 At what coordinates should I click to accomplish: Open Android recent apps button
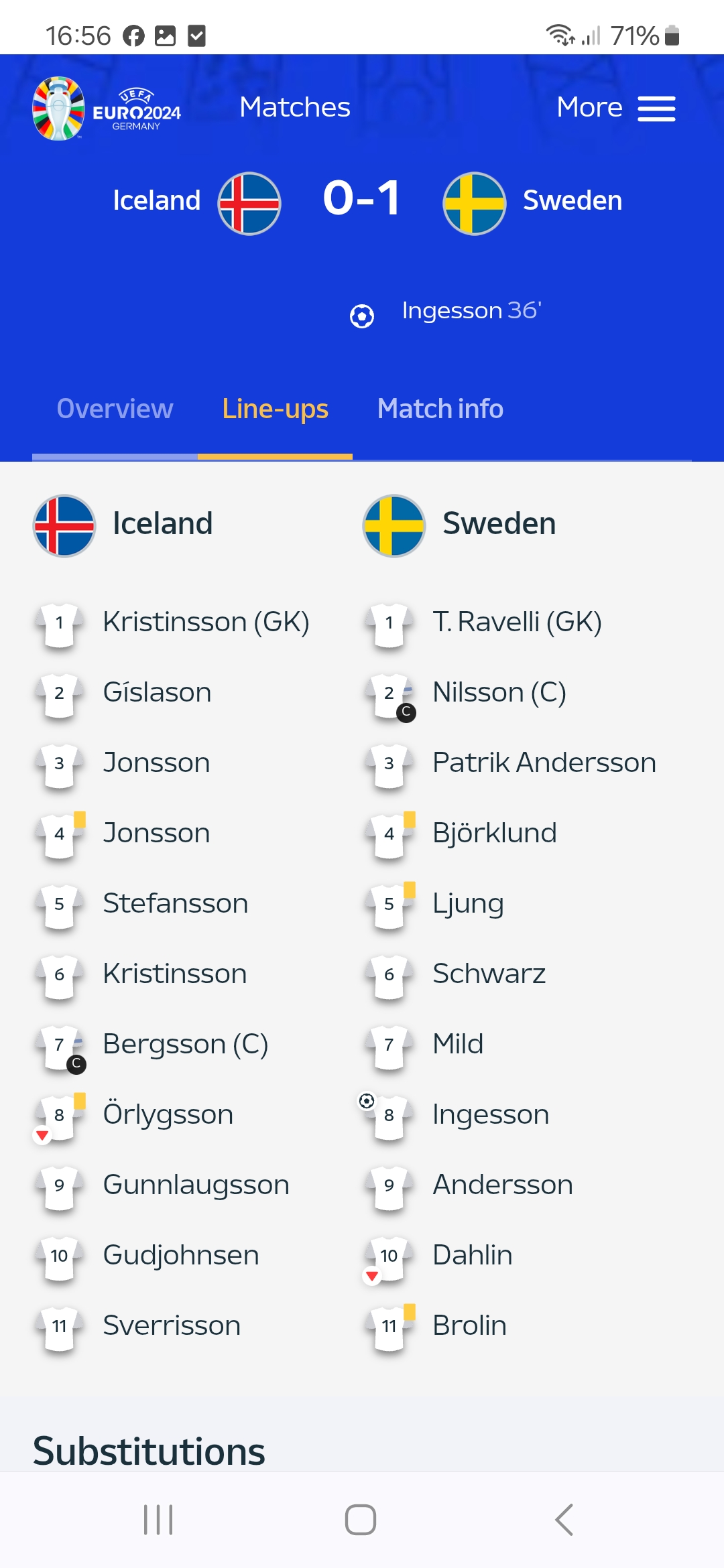click(x=158, y=1520)
